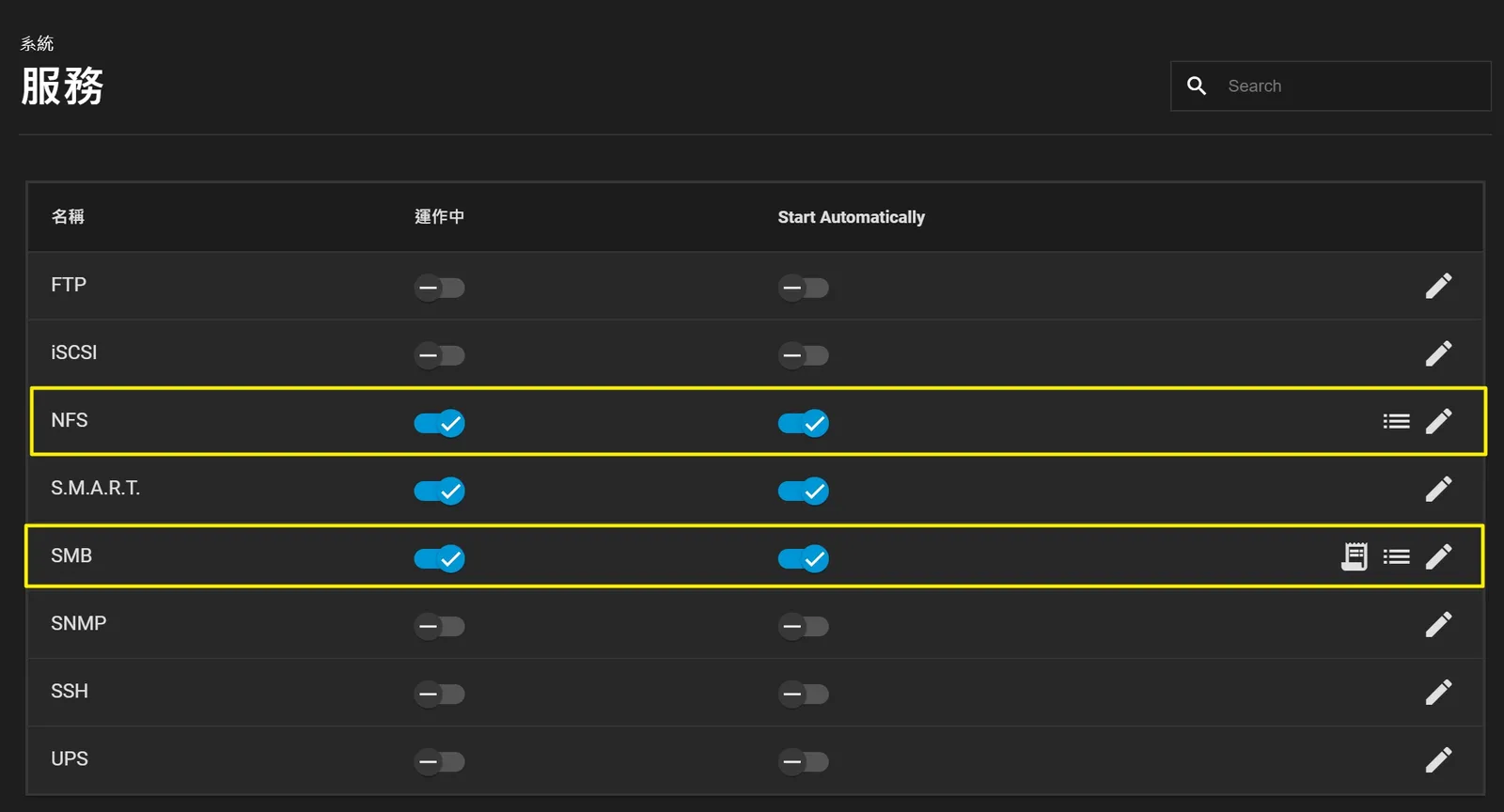The width and height of the screenshot is (1504, 812).
Task: Go to 系統 breadcrumb
Action: coord(37,43)
